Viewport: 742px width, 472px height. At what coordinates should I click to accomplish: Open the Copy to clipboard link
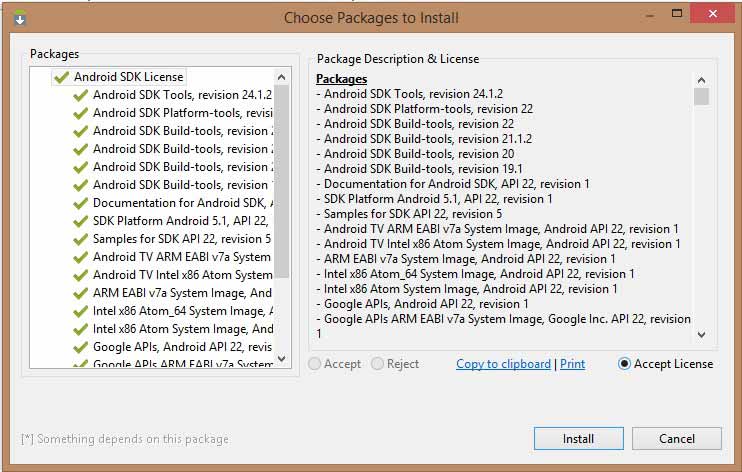tap(503, 364)
